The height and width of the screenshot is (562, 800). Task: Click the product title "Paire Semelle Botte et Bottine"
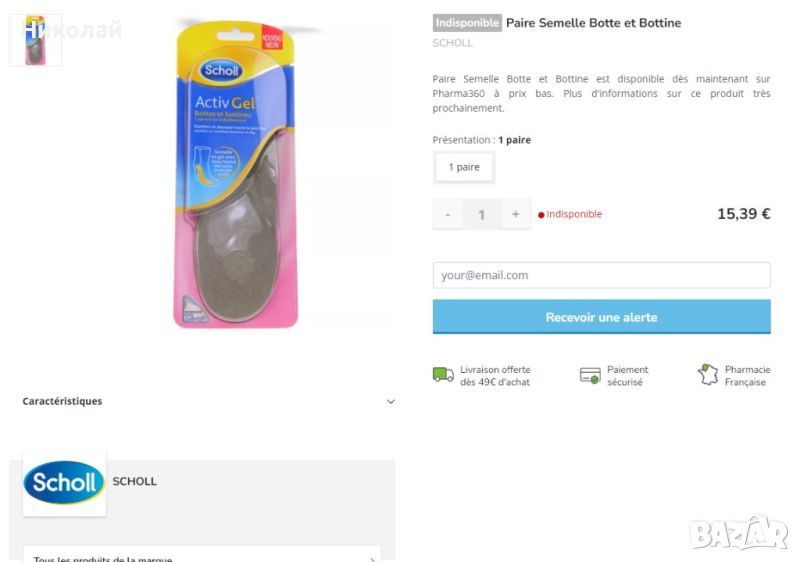(593, 23)
